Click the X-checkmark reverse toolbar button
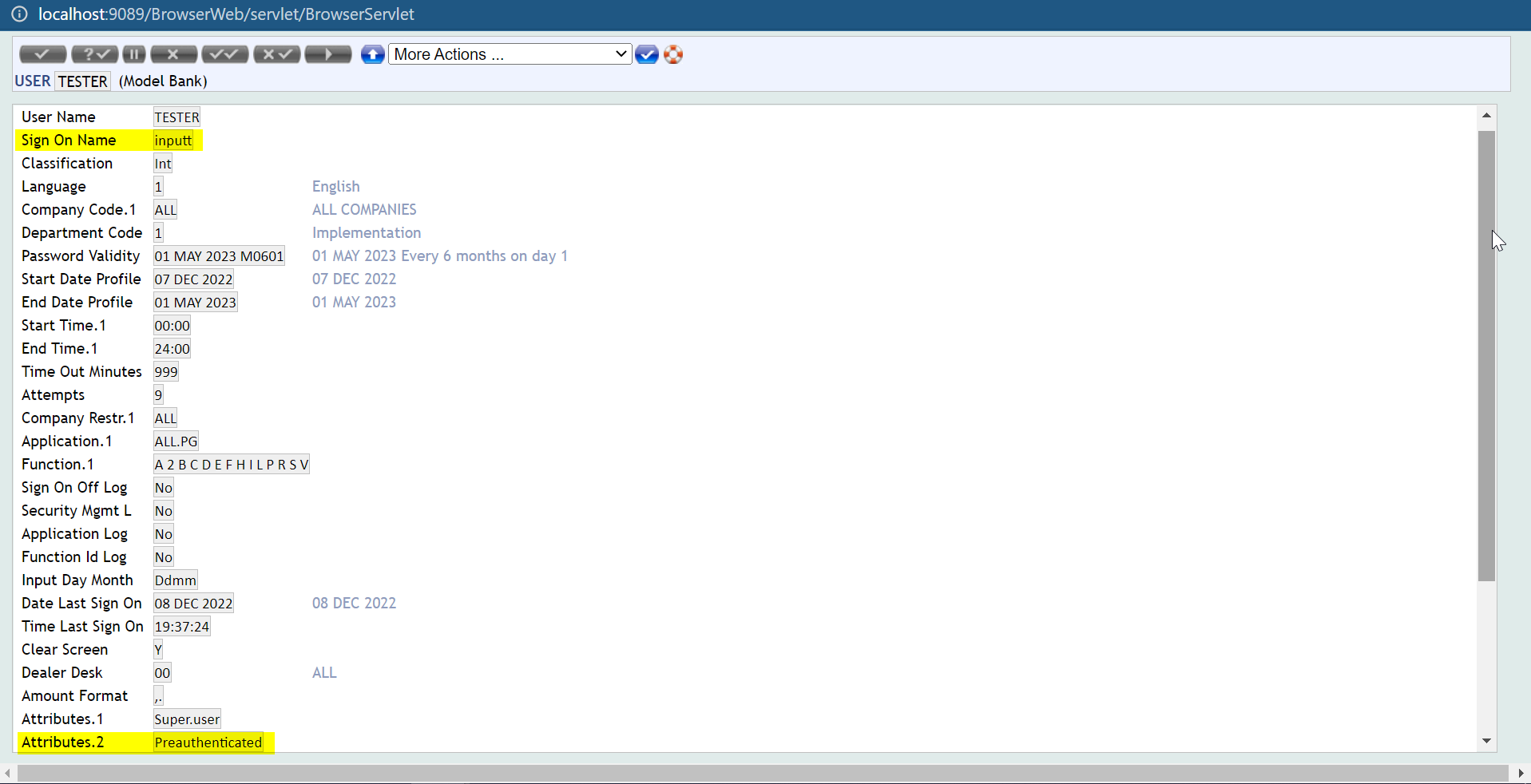This screenshot has width=1531, height=784. 276,54
